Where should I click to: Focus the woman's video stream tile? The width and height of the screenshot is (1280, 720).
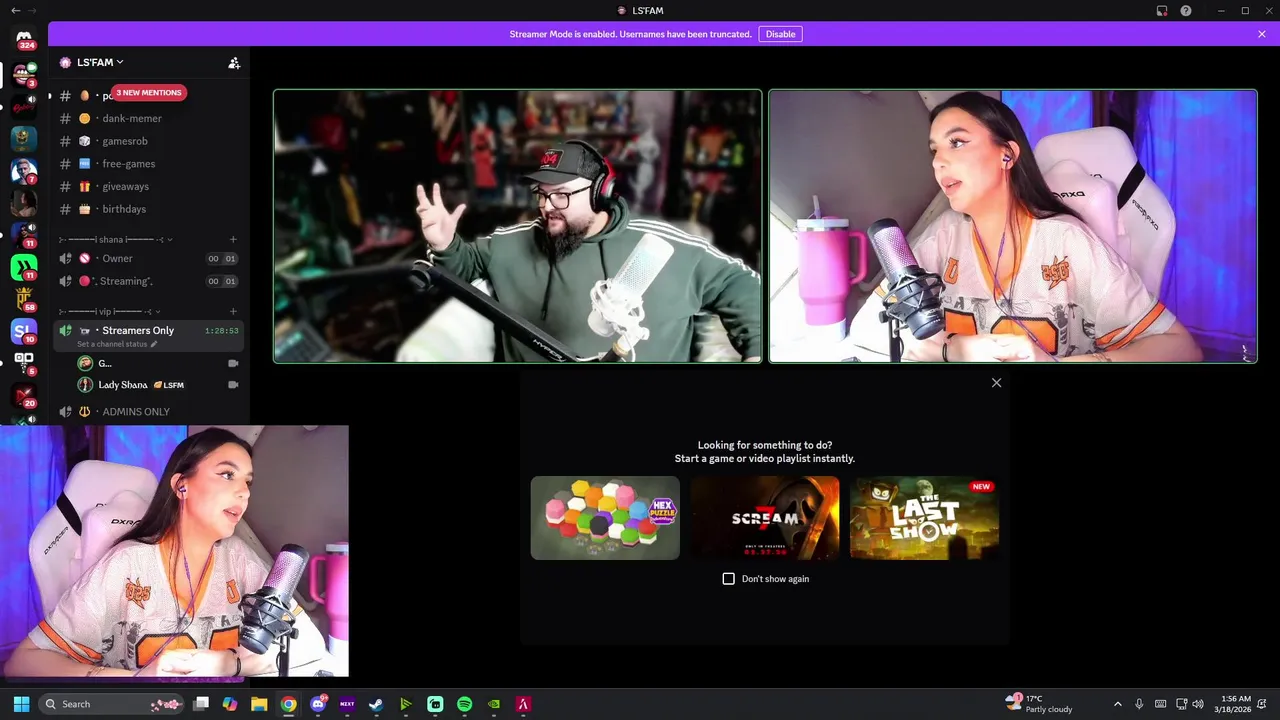pyautogui.click(x=1013, y=226)
